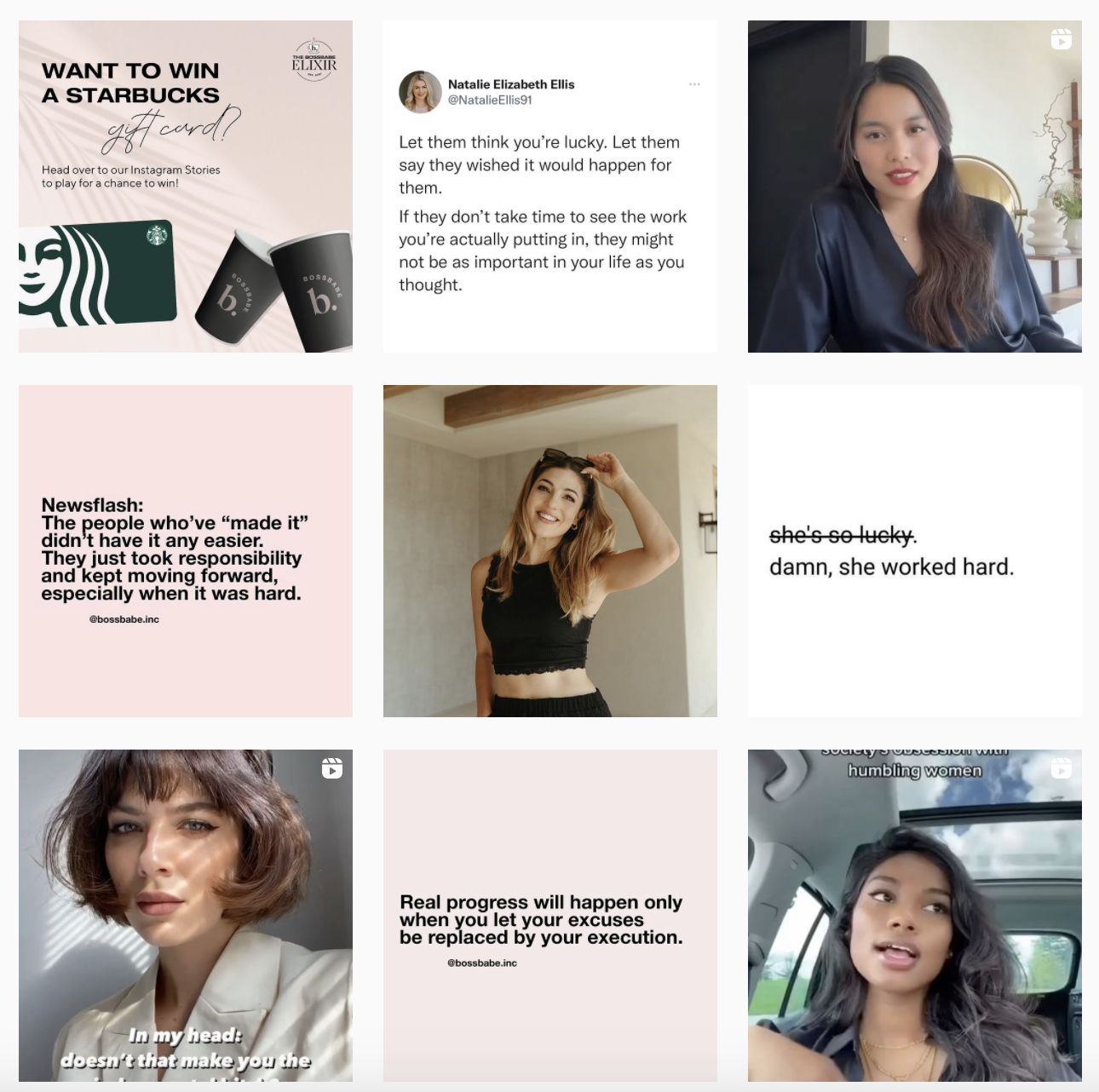The width and height of the screenshot is (1099, 1092).
Task: Click the @NatalieEllis91 handle in the tweet
Action: tap(490, 100)
